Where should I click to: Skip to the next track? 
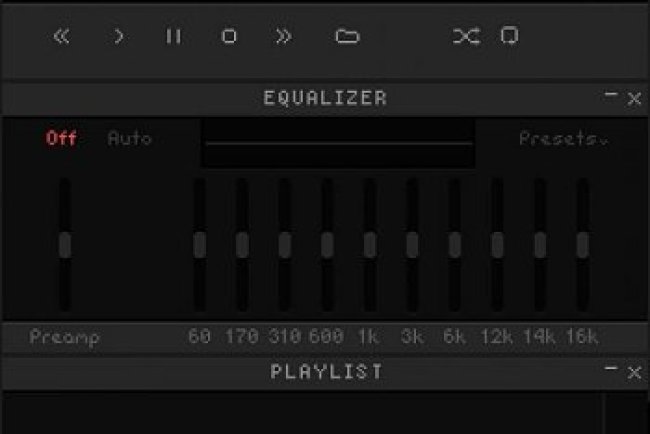tap(284, 37)
